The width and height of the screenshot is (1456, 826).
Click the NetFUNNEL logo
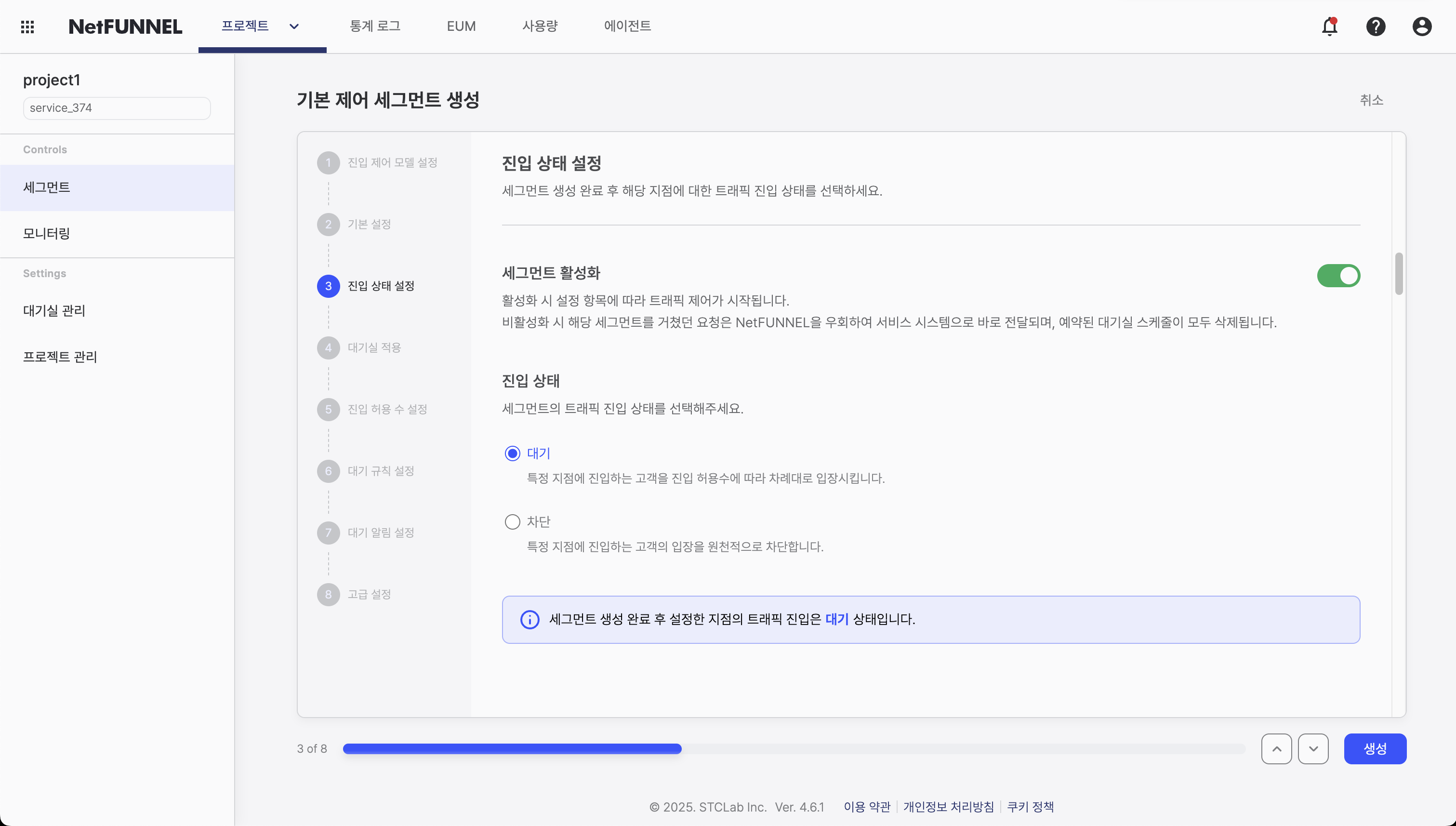(x=125, y=26)
